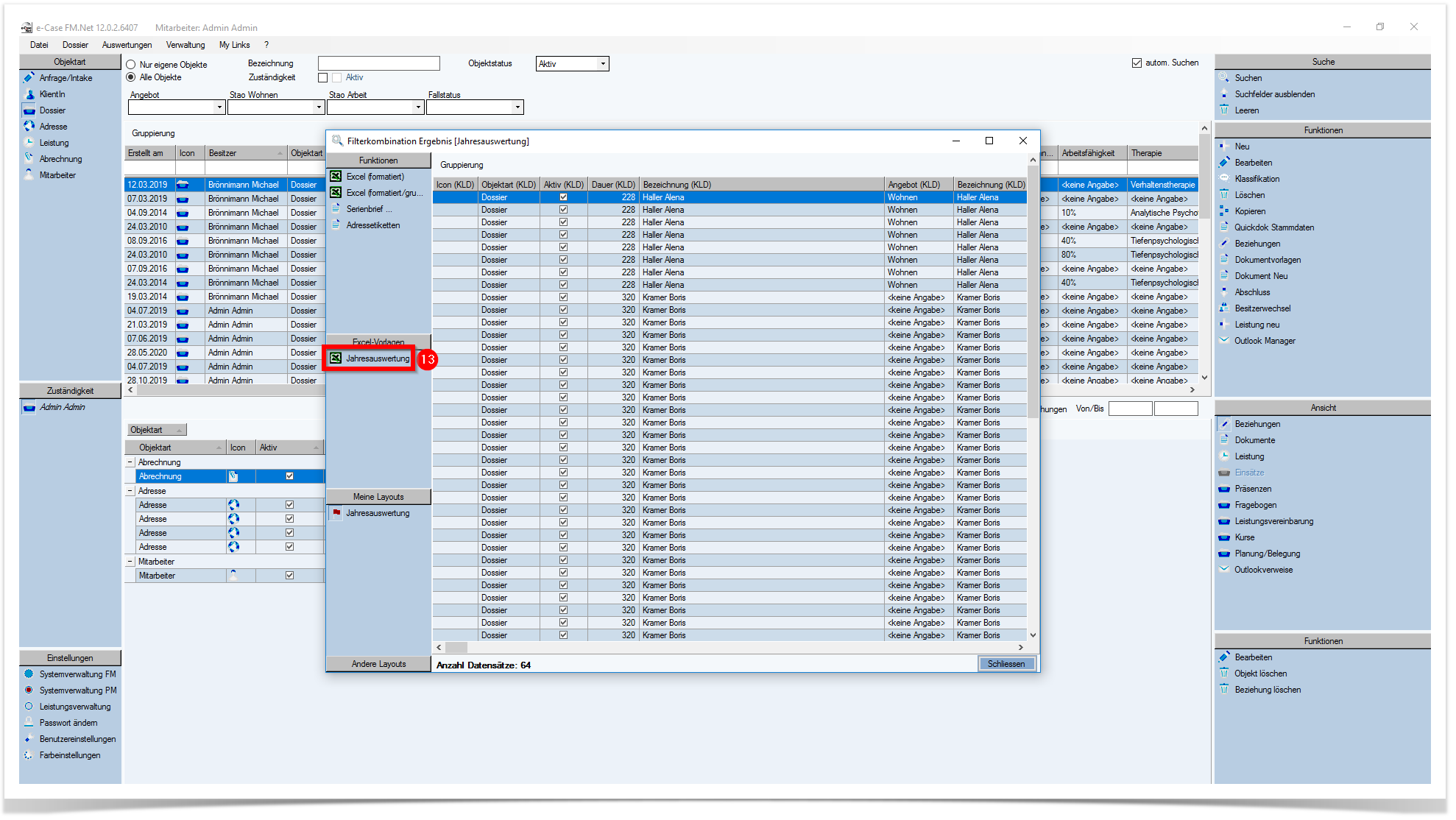
Task: Click the Beziehung löschen link
Action: 1268,690
